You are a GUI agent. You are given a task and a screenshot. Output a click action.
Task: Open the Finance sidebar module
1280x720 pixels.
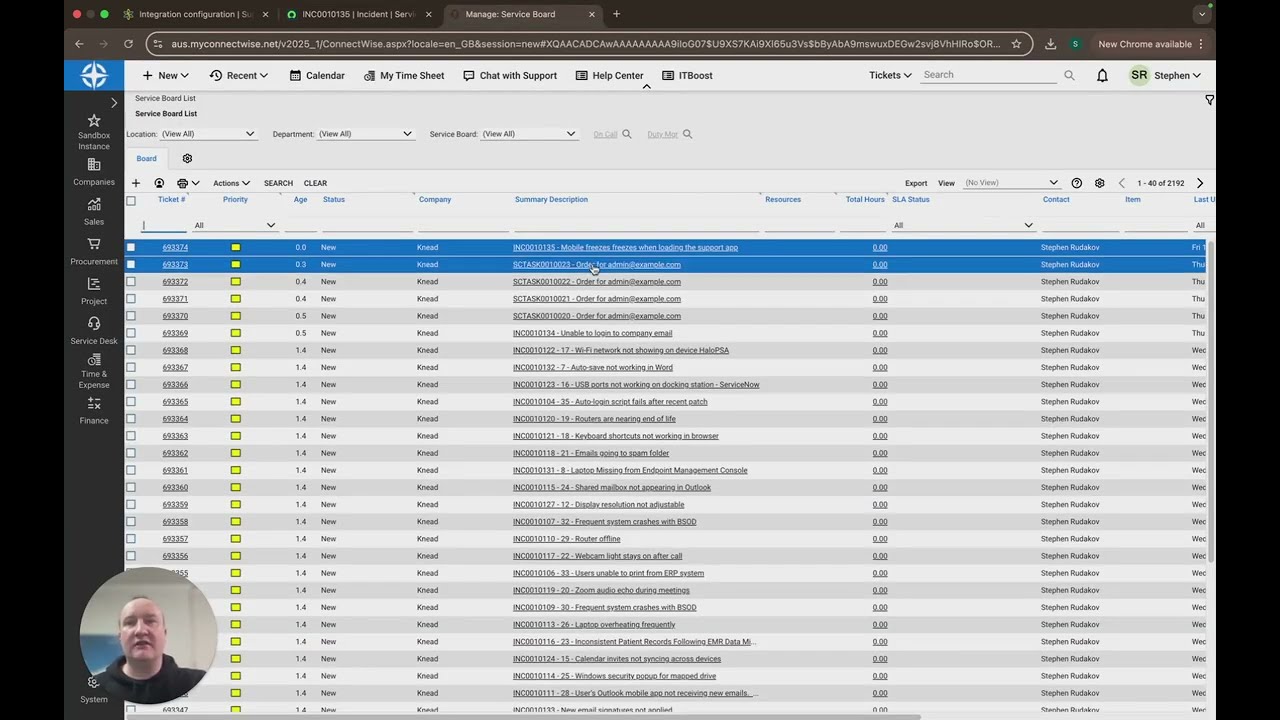94,410
